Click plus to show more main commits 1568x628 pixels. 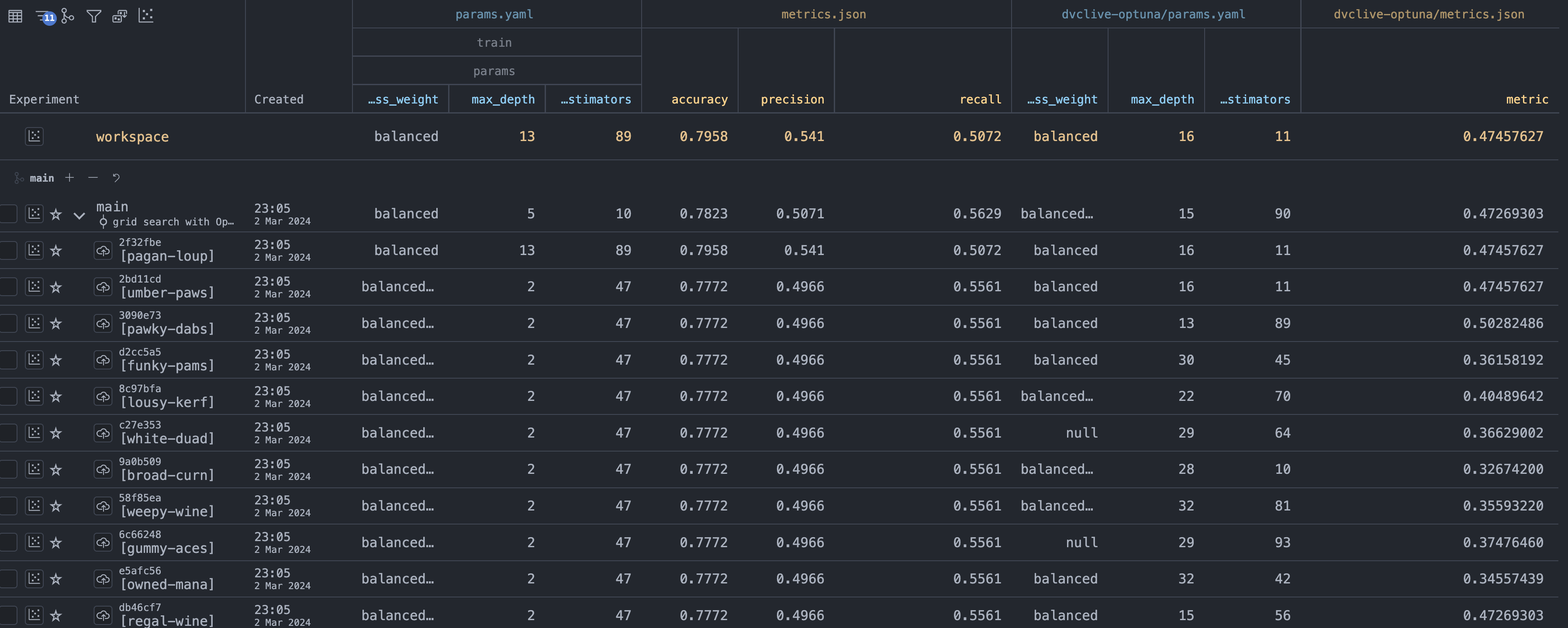(69, 178)
